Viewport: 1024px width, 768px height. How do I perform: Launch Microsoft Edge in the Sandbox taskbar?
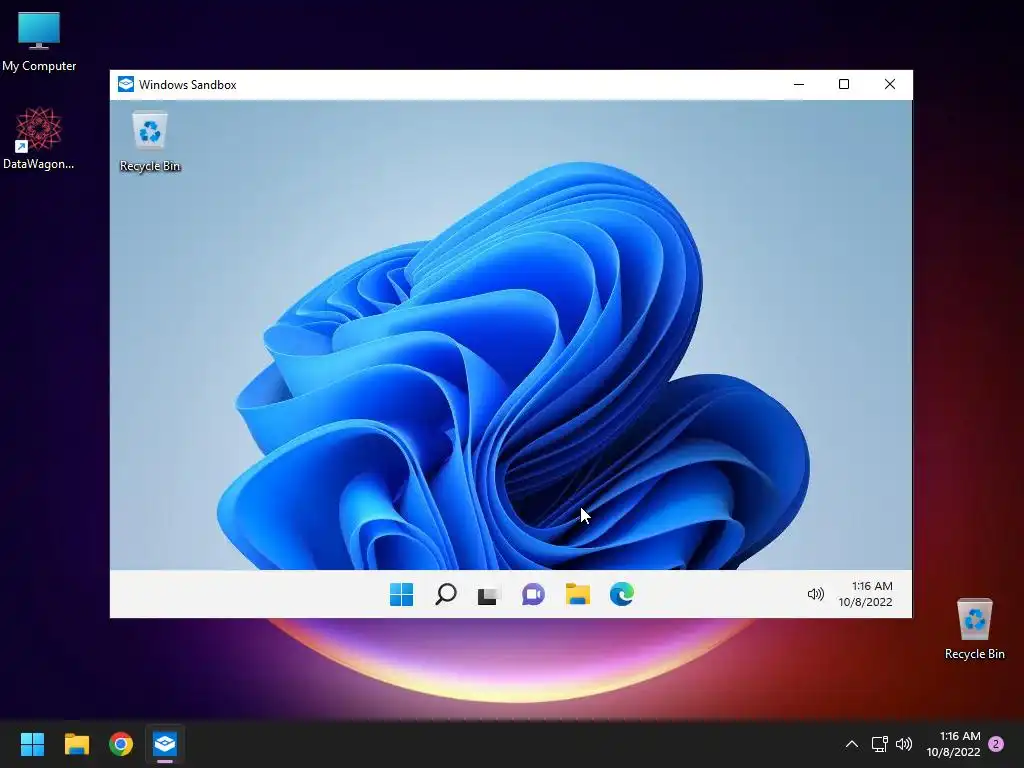point(621,594)
